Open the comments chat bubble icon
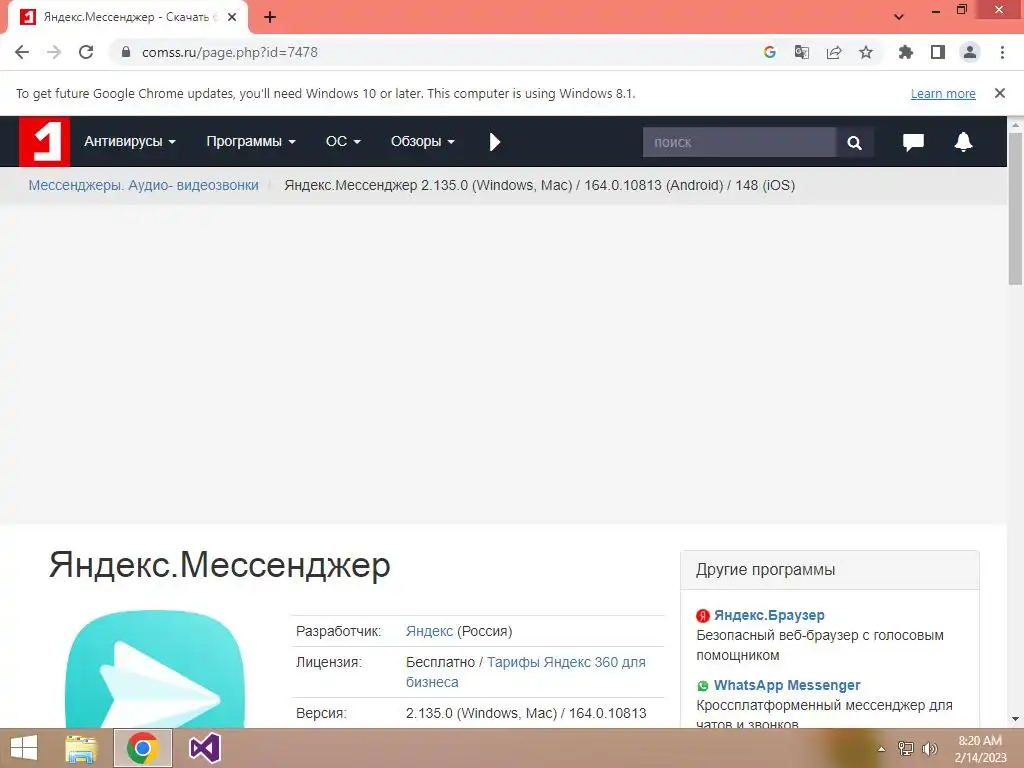 point(913,142)
